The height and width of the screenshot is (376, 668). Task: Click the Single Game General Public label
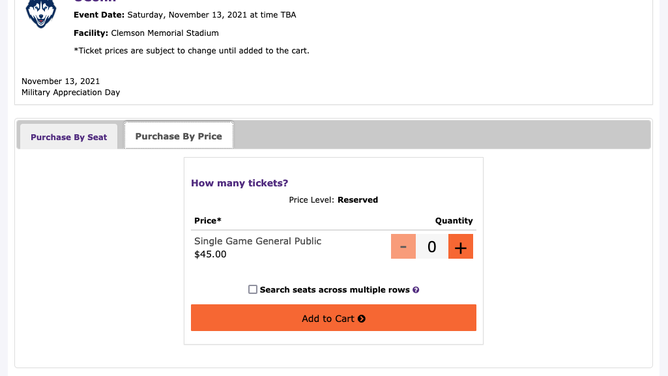click(x=258, y=241)
